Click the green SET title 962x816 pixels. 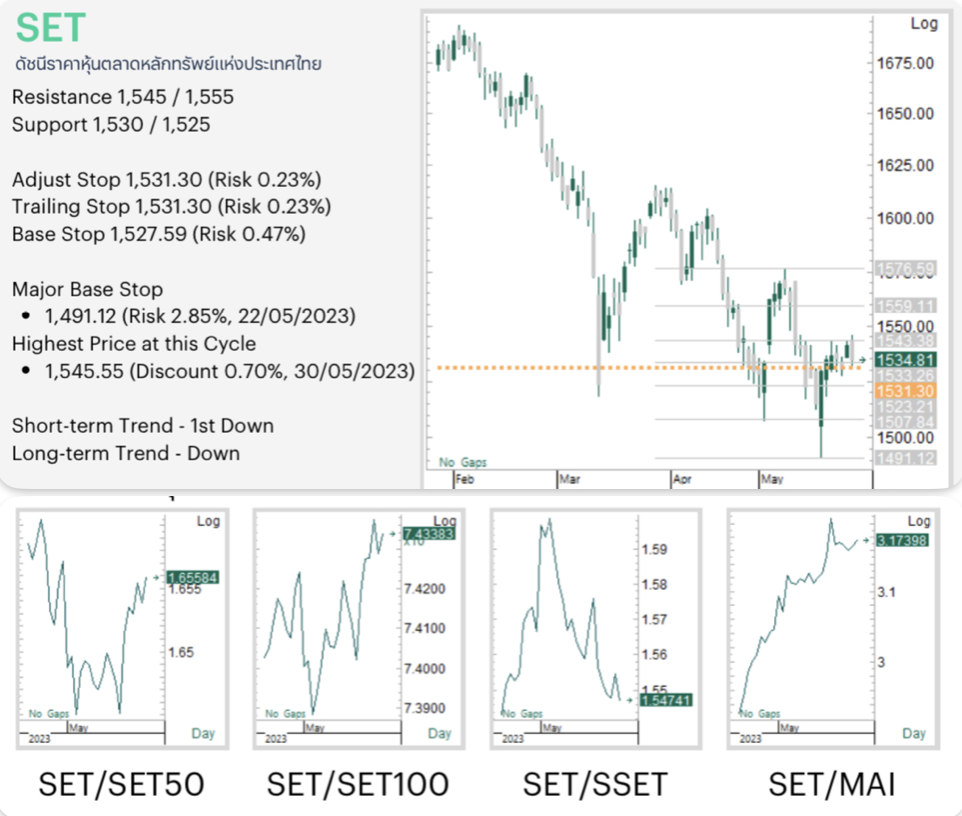click(x=50, y=28)
